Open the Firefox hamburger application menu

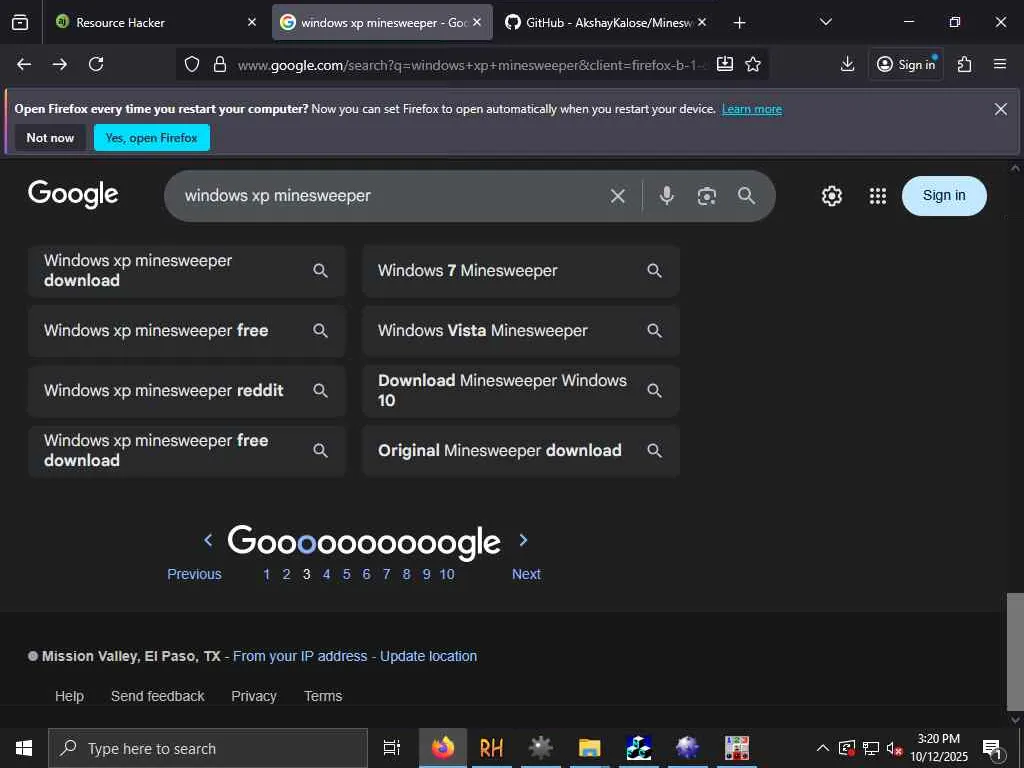coord(1000,64)
